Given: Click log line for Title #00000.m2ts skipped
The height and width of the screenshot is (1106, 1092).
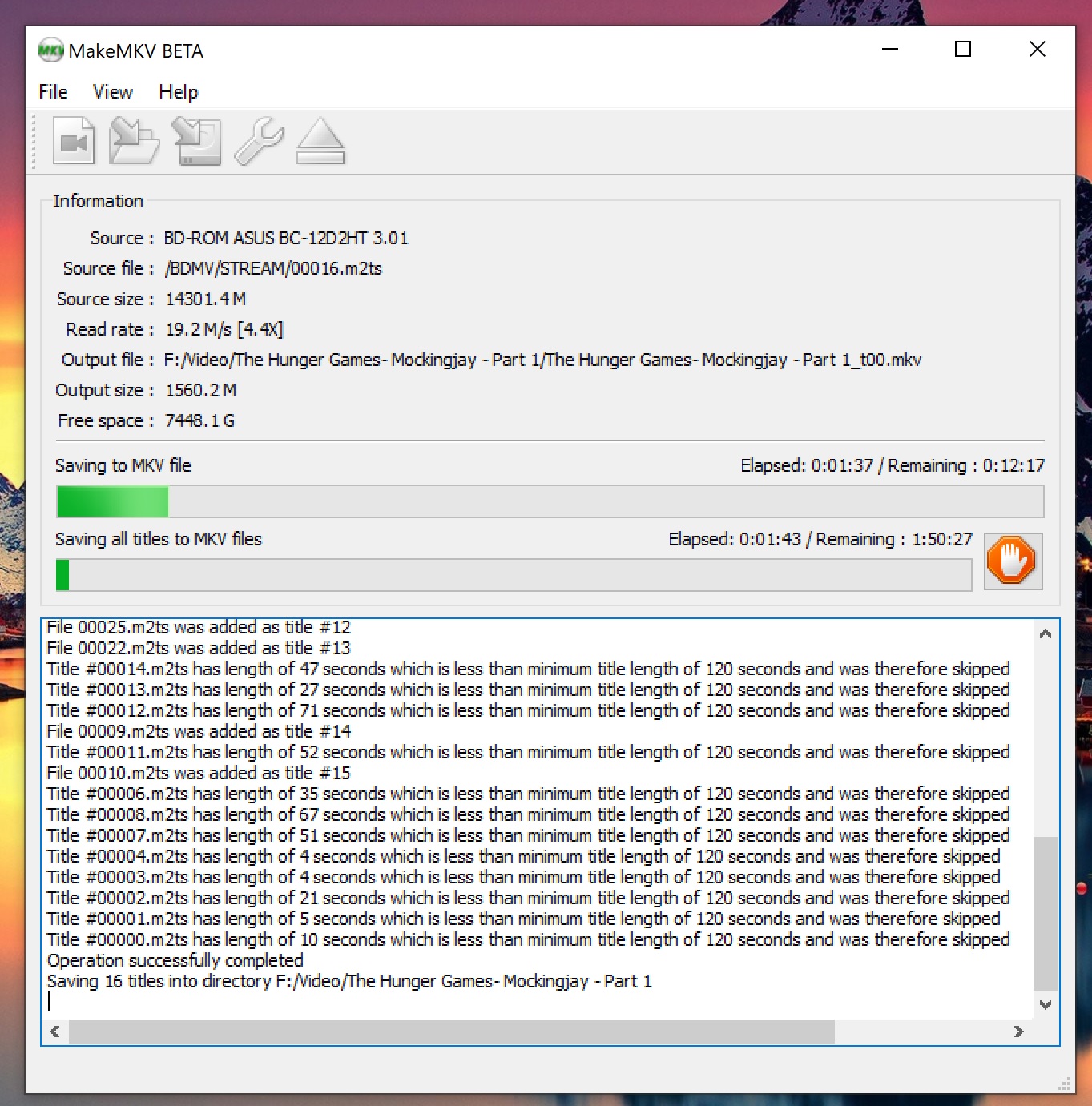Looking at the screenshot, I should [x=529, y=939].
